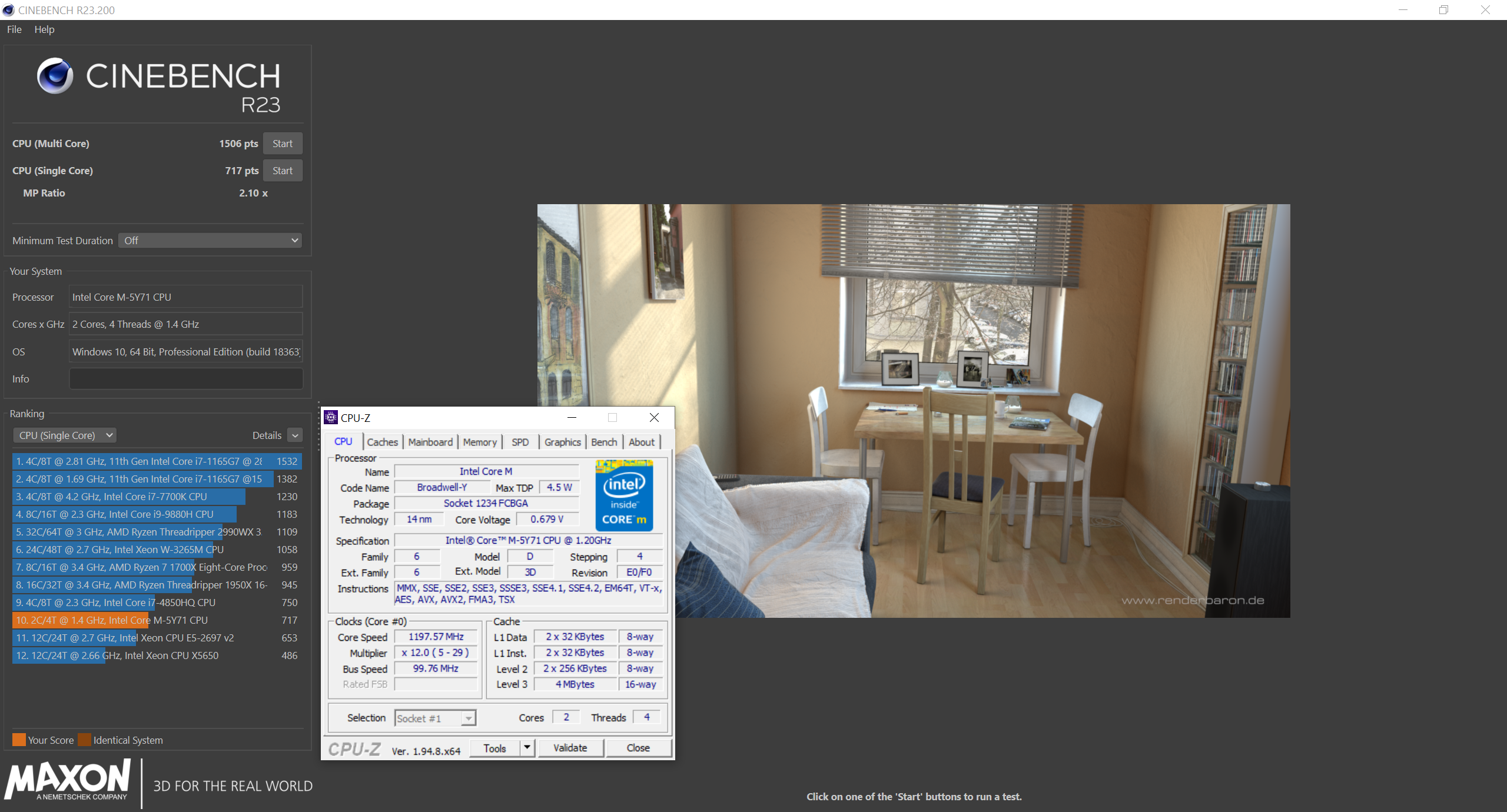The height and width of the screenshot is (812, 1507).
Task: Click the empty Info input field
Action: [x=186, y=379]
